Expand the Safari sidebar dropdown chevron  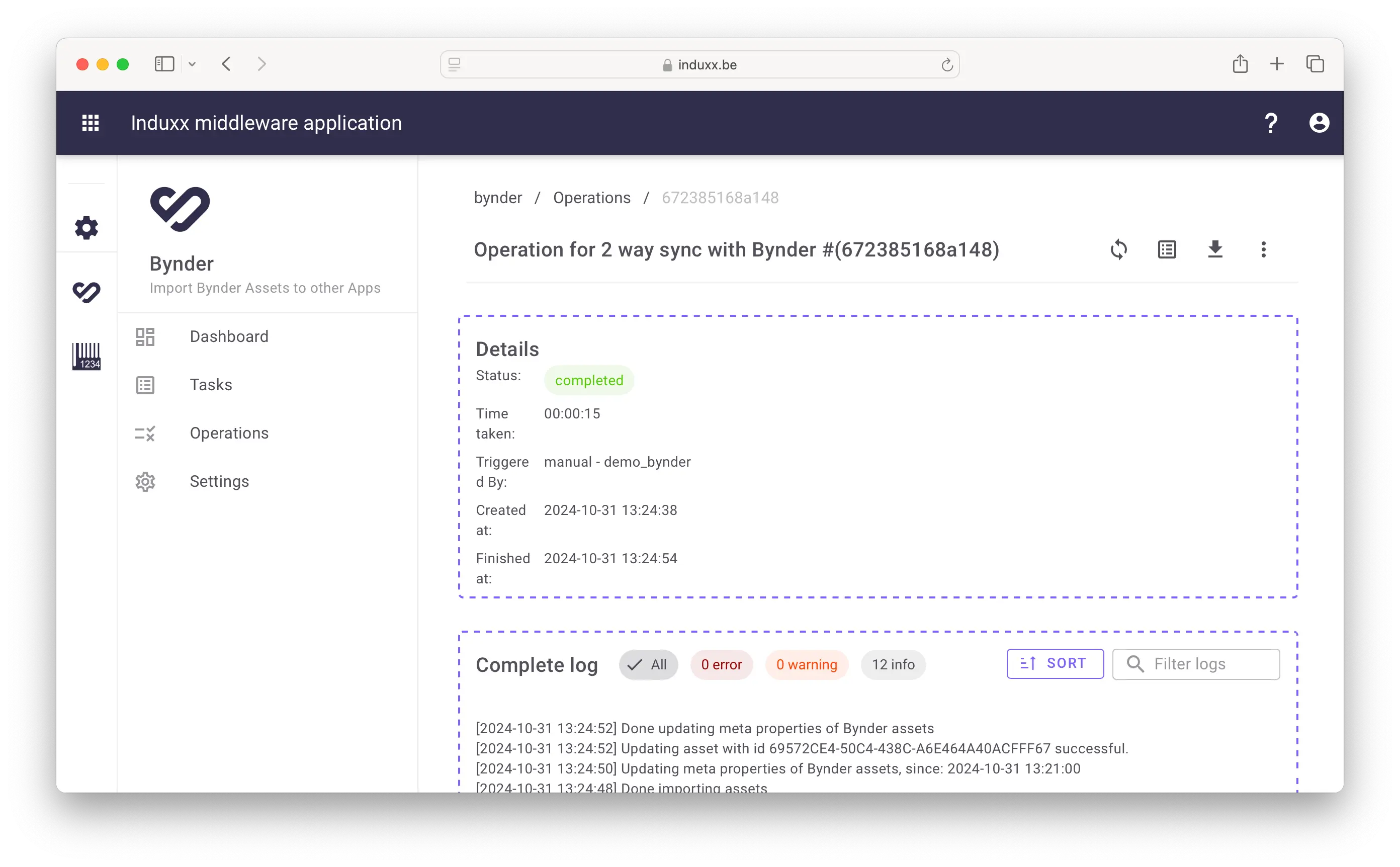point(192,64)
